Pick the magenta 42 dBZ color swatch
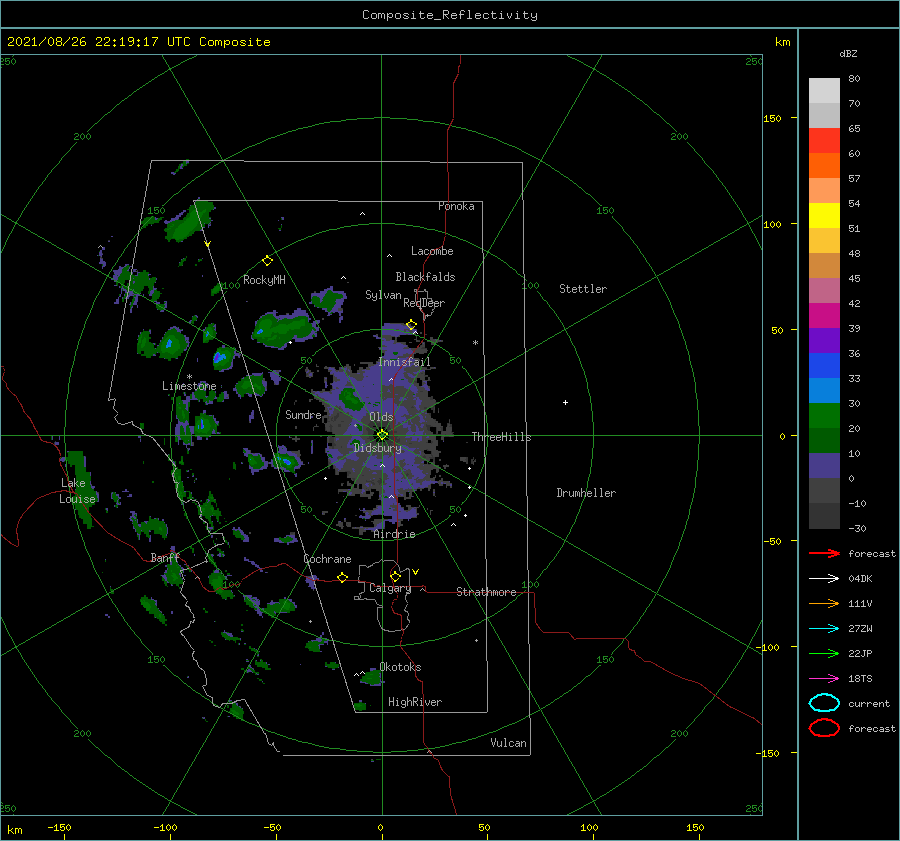The image size is (900, 841). (824, 315)
